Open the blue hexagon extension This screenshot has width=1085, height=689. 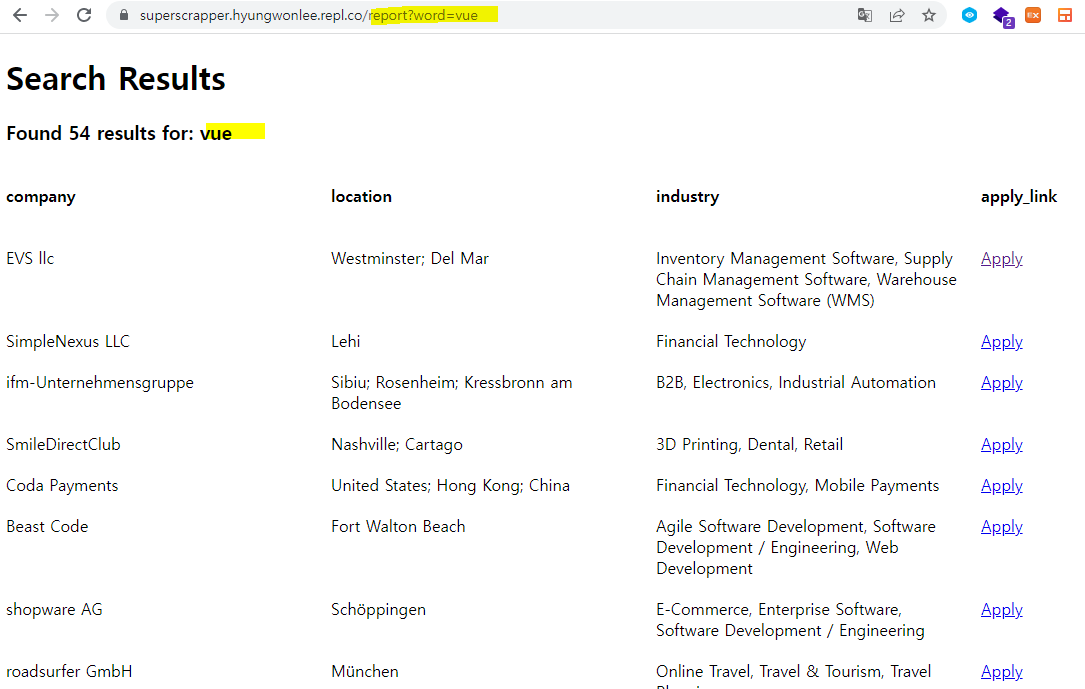click(x=969, y=15)
